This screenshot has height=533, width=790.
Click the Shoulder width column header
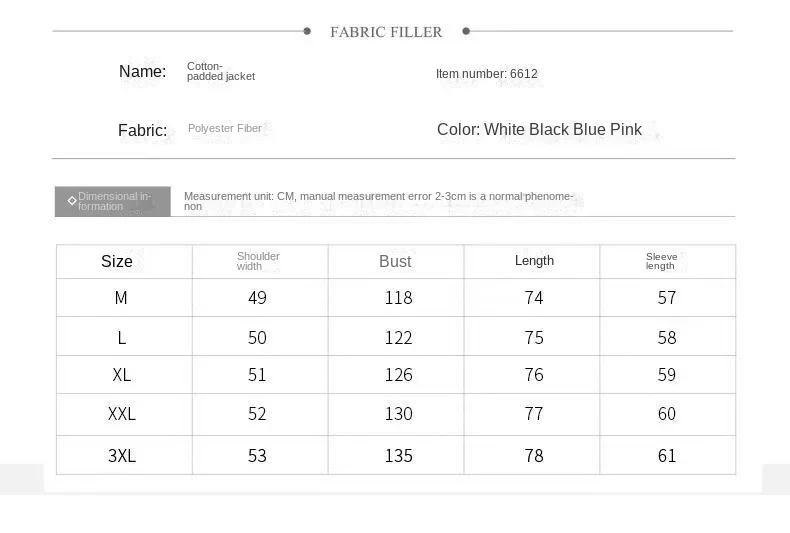pyautogui.click(x=258, y=261)
